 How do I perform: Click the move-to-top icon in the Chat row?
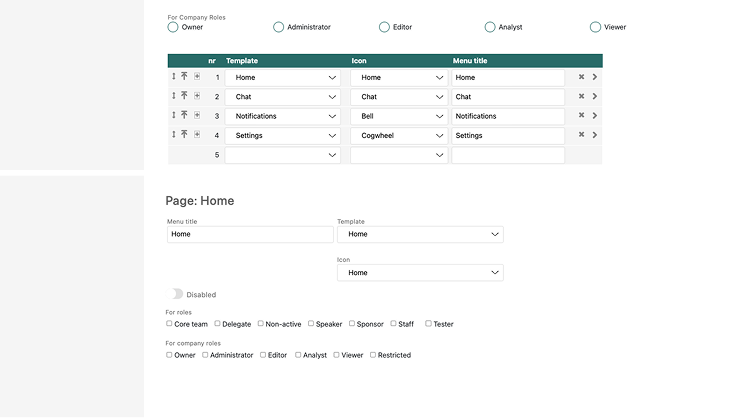184,95
